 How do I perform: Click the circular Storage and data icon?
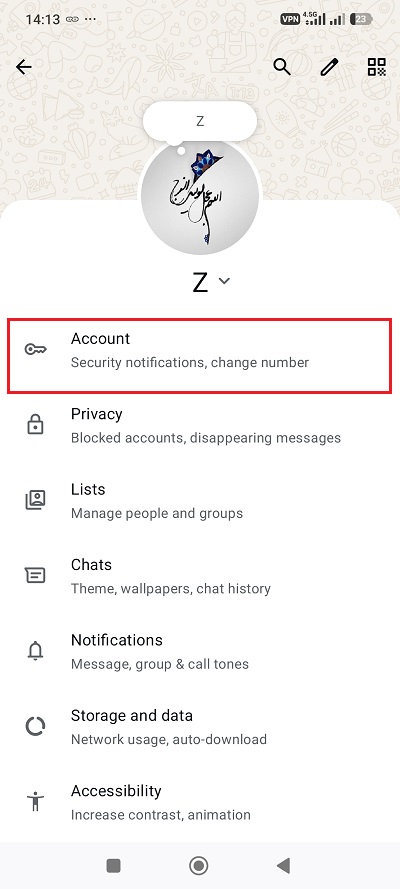pyautogui.click(x=36, y=726)
